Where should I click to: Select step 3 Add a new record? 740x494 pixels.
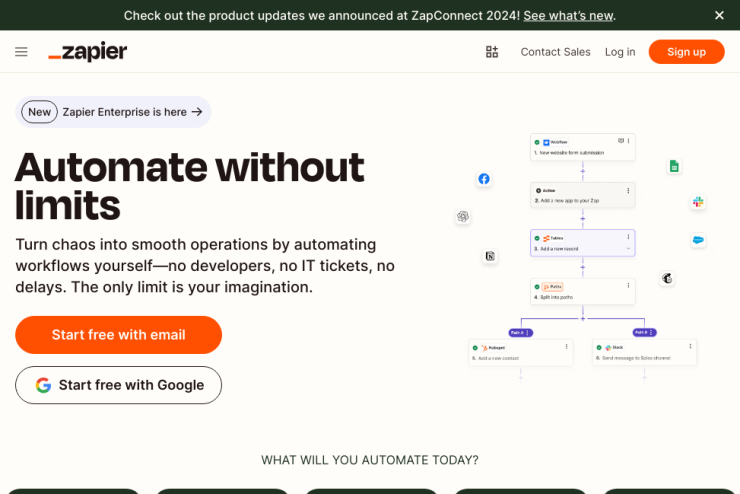pos(582,243)
